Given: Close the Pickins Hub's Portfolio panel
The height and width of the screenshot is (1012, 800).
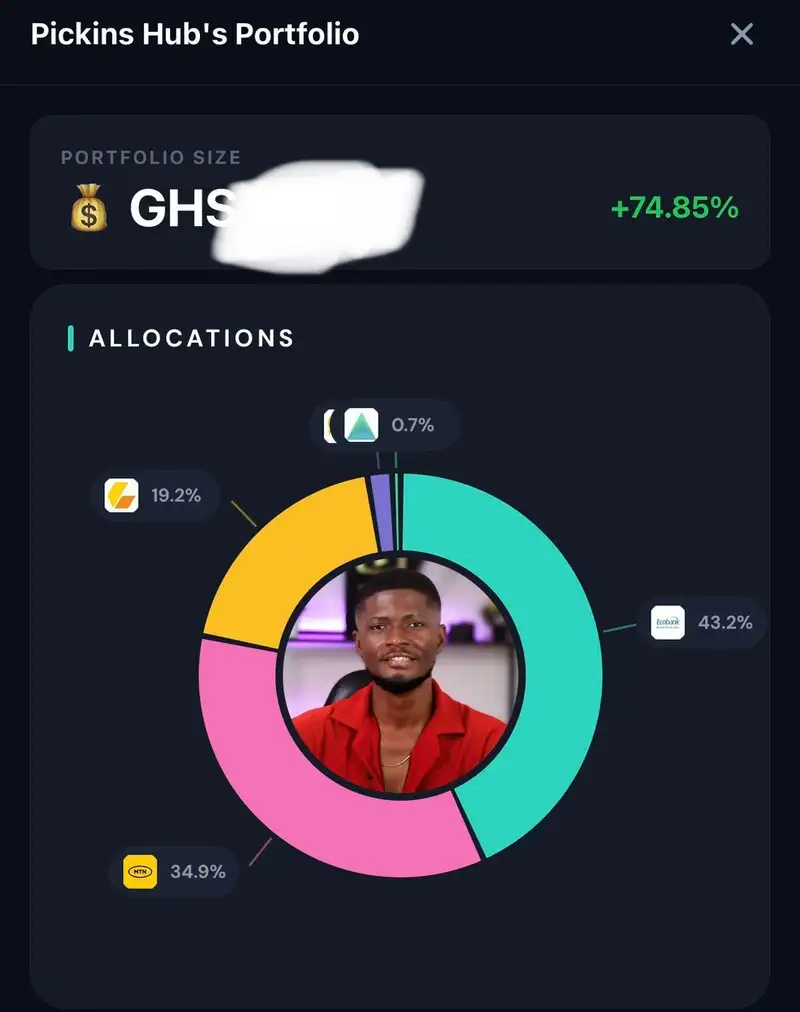Looking at the screenshot, I should click(x=741, y=34).
